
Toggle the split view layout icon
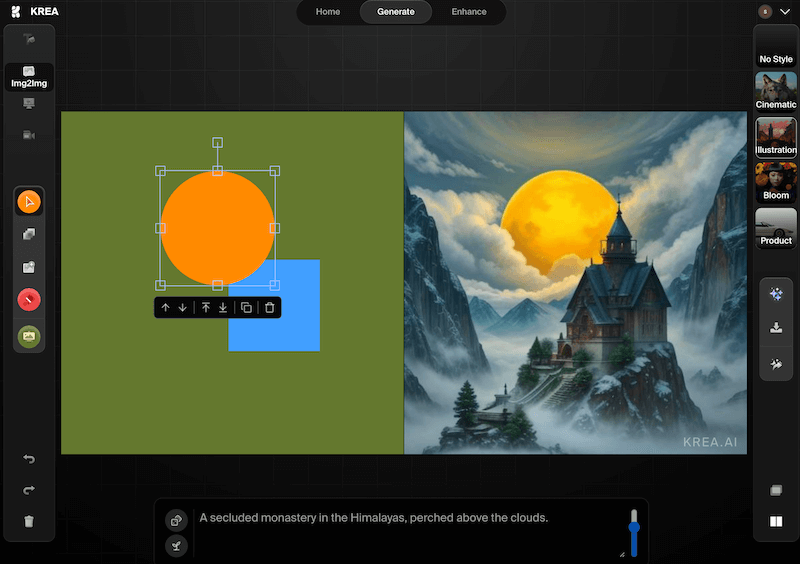point(776,521)
